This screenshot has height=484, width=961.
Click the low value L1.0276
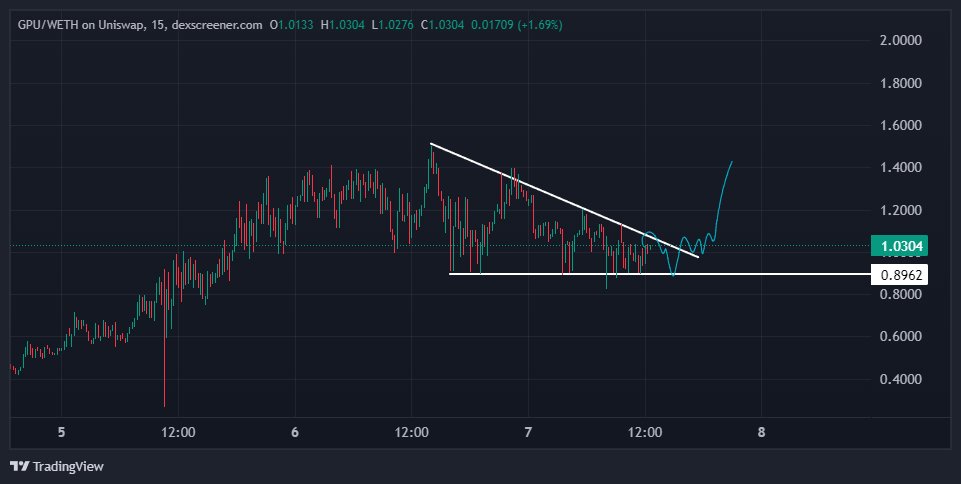tap(392, 25)
